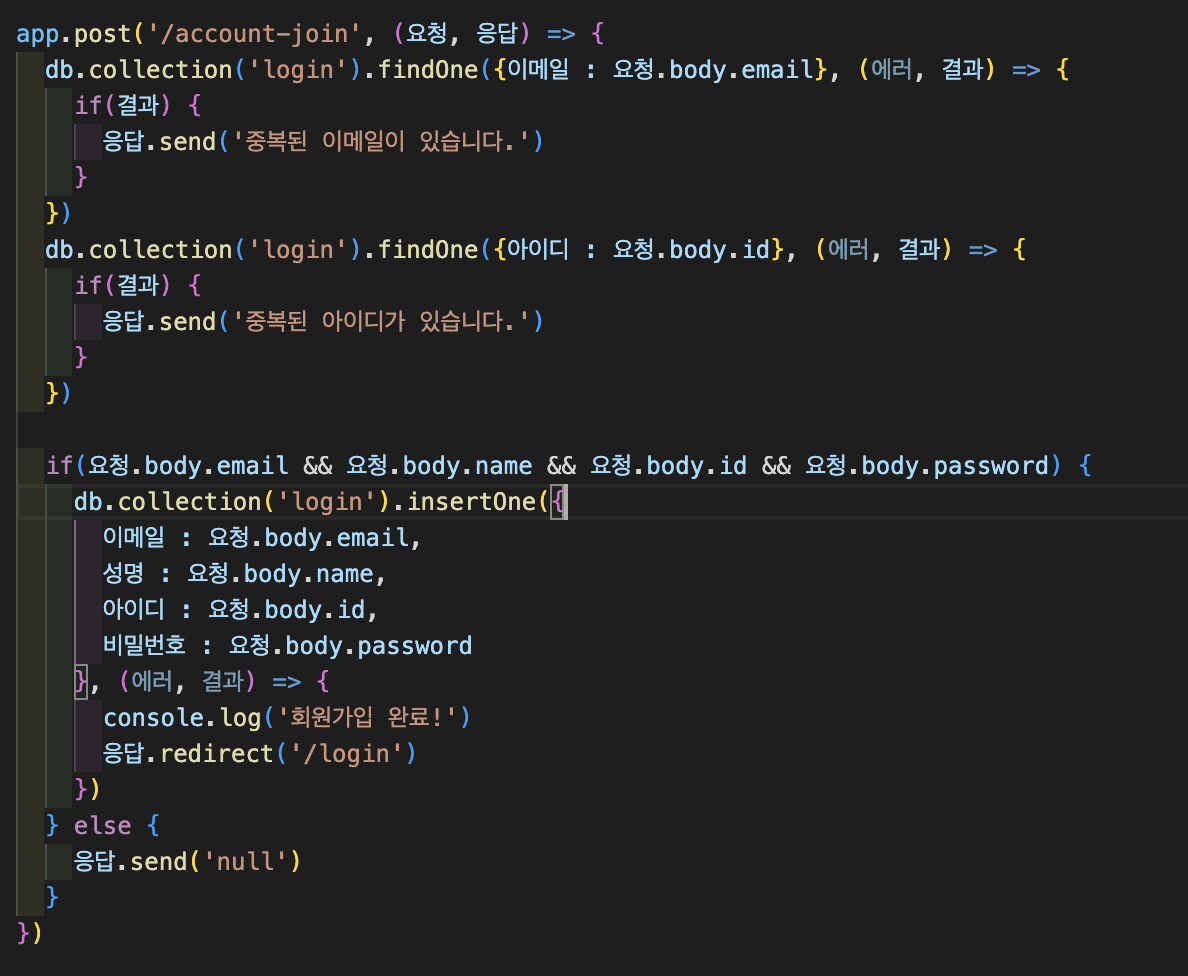
Task: Click the highlighted opening brace after insertOne(
Action: coord(558,502)
